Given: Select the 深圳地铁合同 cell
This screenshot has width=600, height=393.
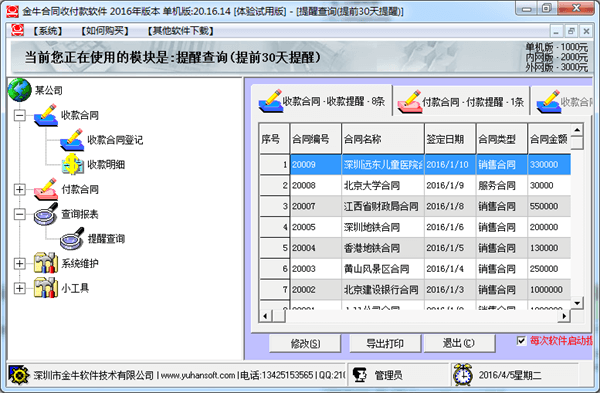Looking at the screenshot, I should click(x=383, y=227).
